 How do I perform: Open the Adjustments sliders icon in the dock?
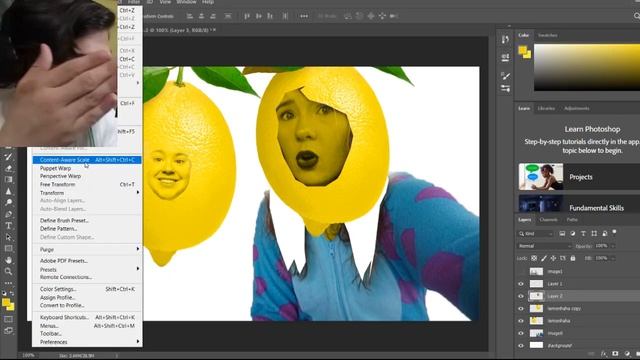pos(505,88)
